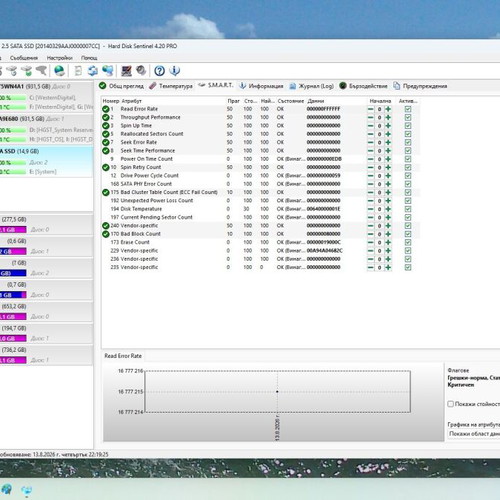This screenshot has width=500, height=500.
Task: Open the performance monitor chart icon
Action: coord(126,71)
